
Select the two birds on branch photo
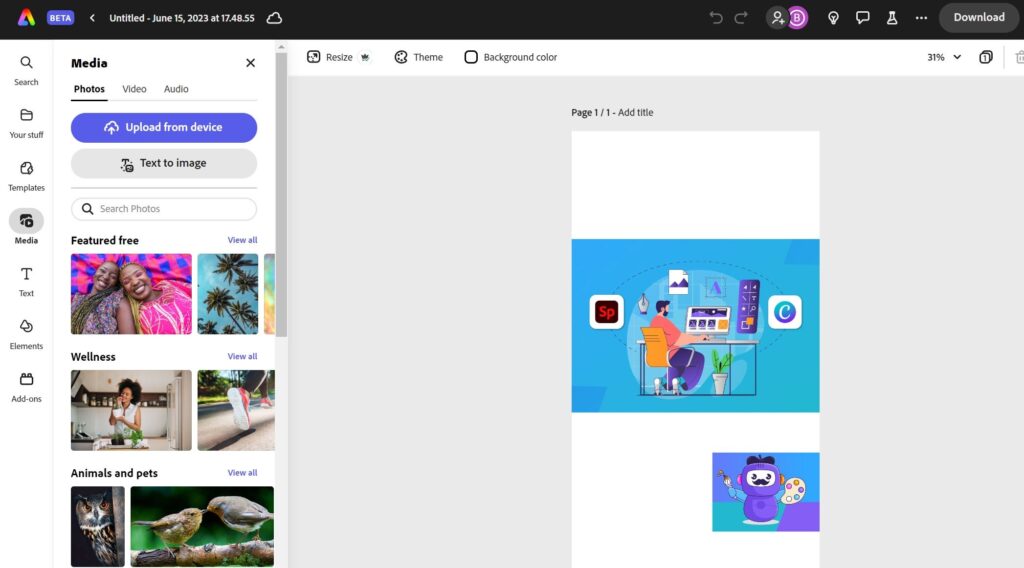(x=202, y=526)
